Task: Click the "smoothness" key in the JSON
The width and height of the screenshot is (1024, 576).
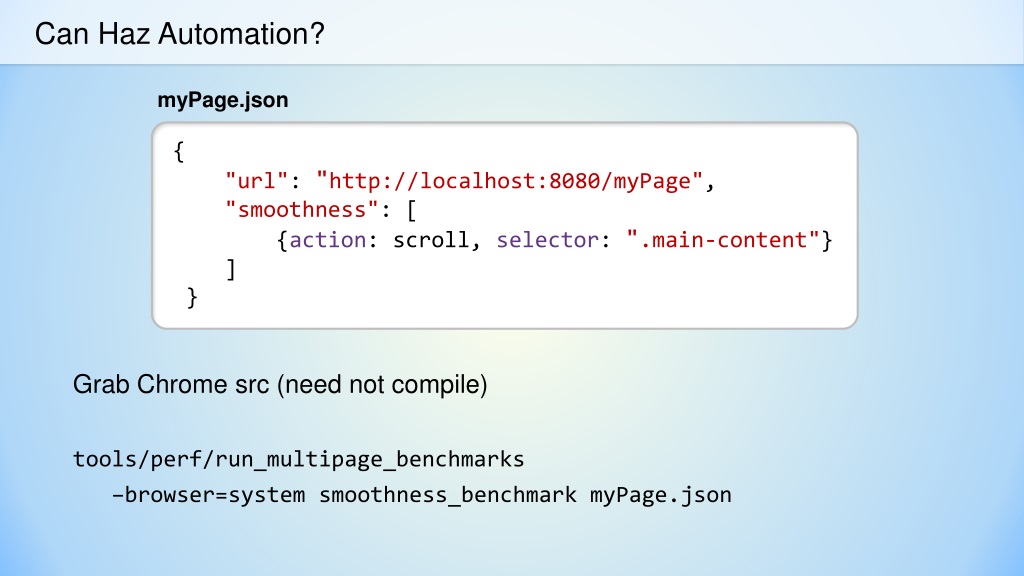Action: pos(302,210)
